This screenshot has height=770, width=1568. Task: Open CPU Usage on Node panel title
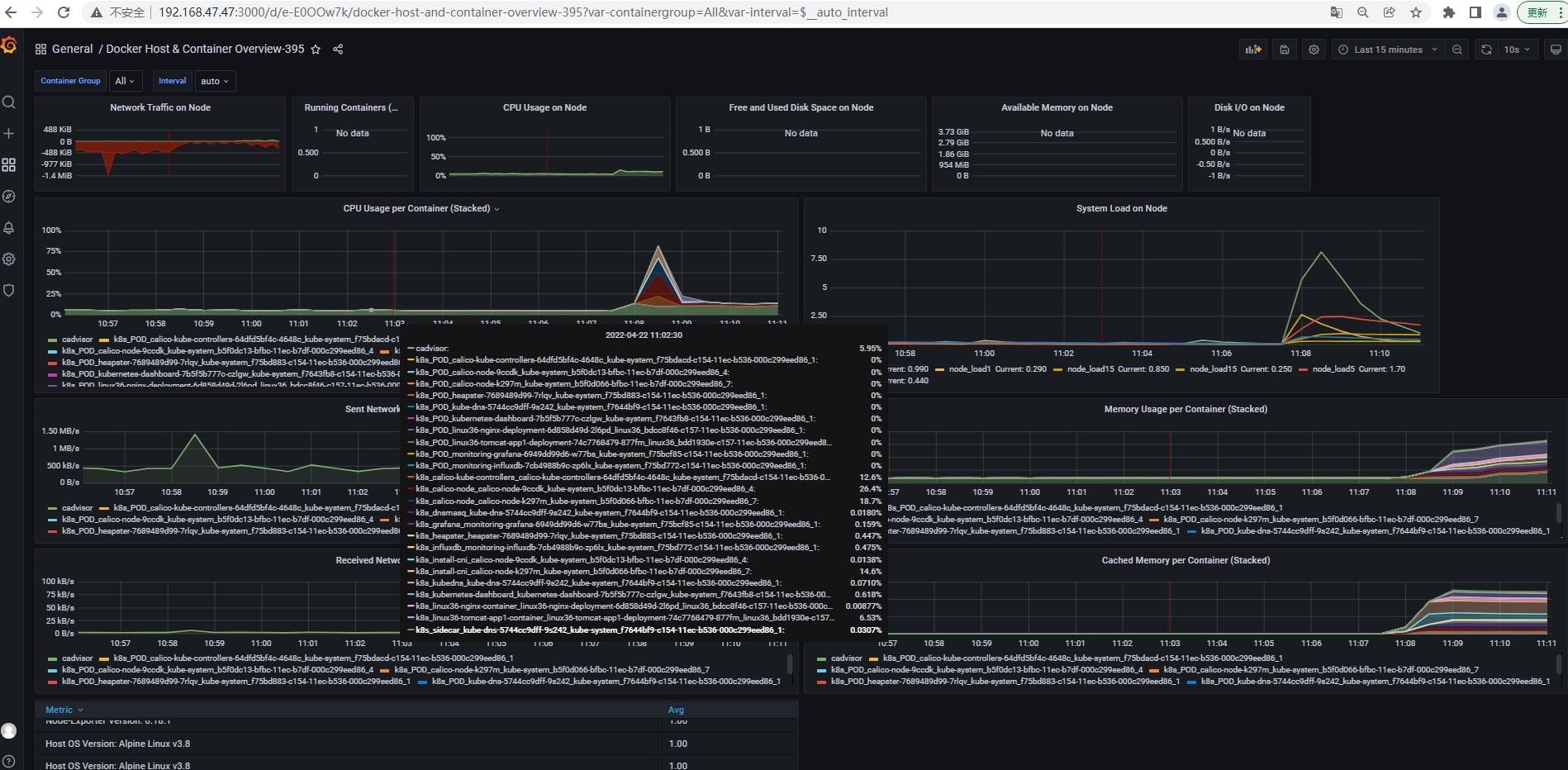tap(544, 108)
